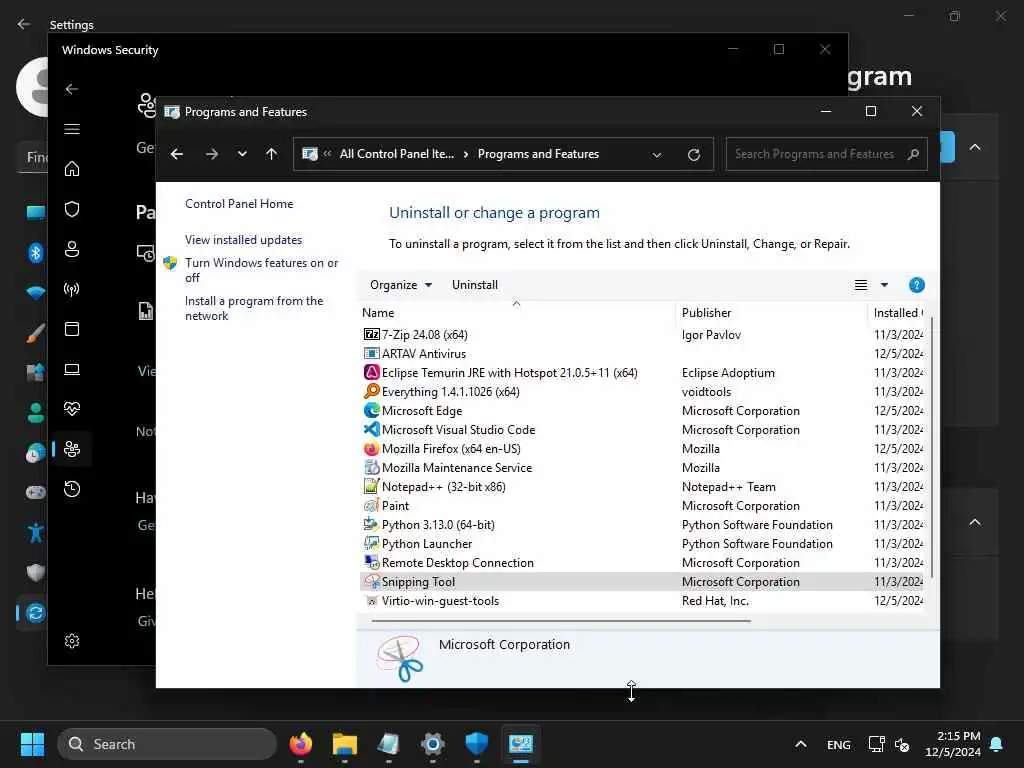Open the Organize dropdown menu
Image resolution: width=1024 pixels, height=768 pixels.
[401, 285]
